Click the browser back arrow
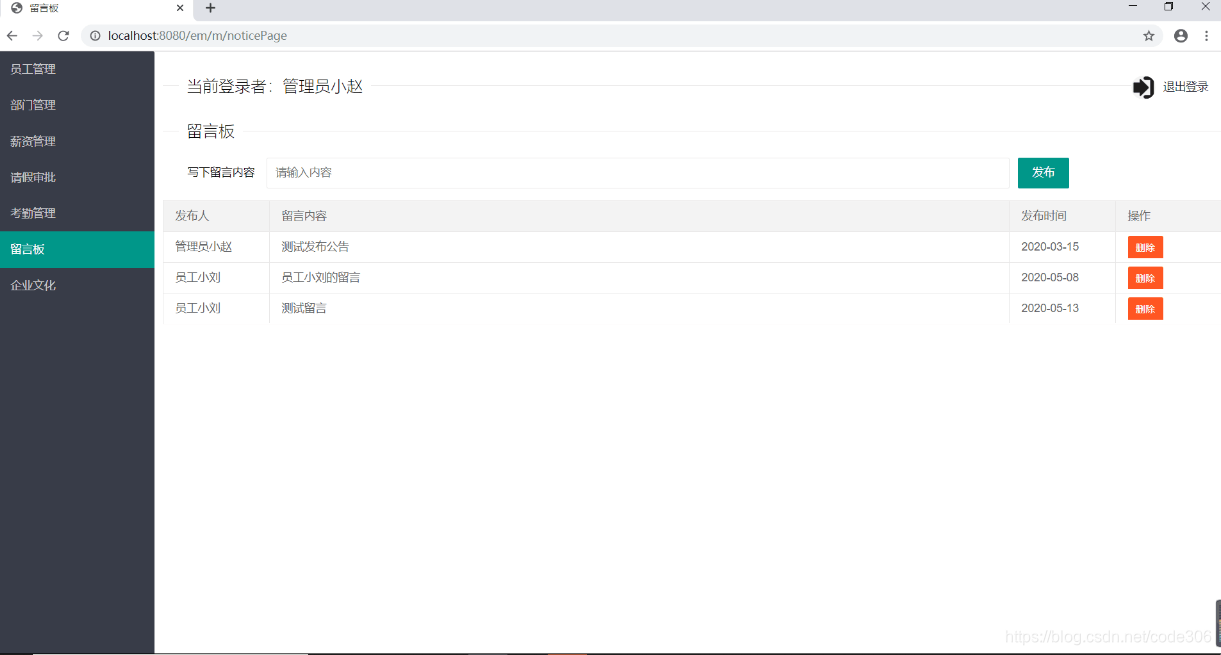Image resolution: width=1221 pixels, height=655 pixels. (x=12, y=35)
